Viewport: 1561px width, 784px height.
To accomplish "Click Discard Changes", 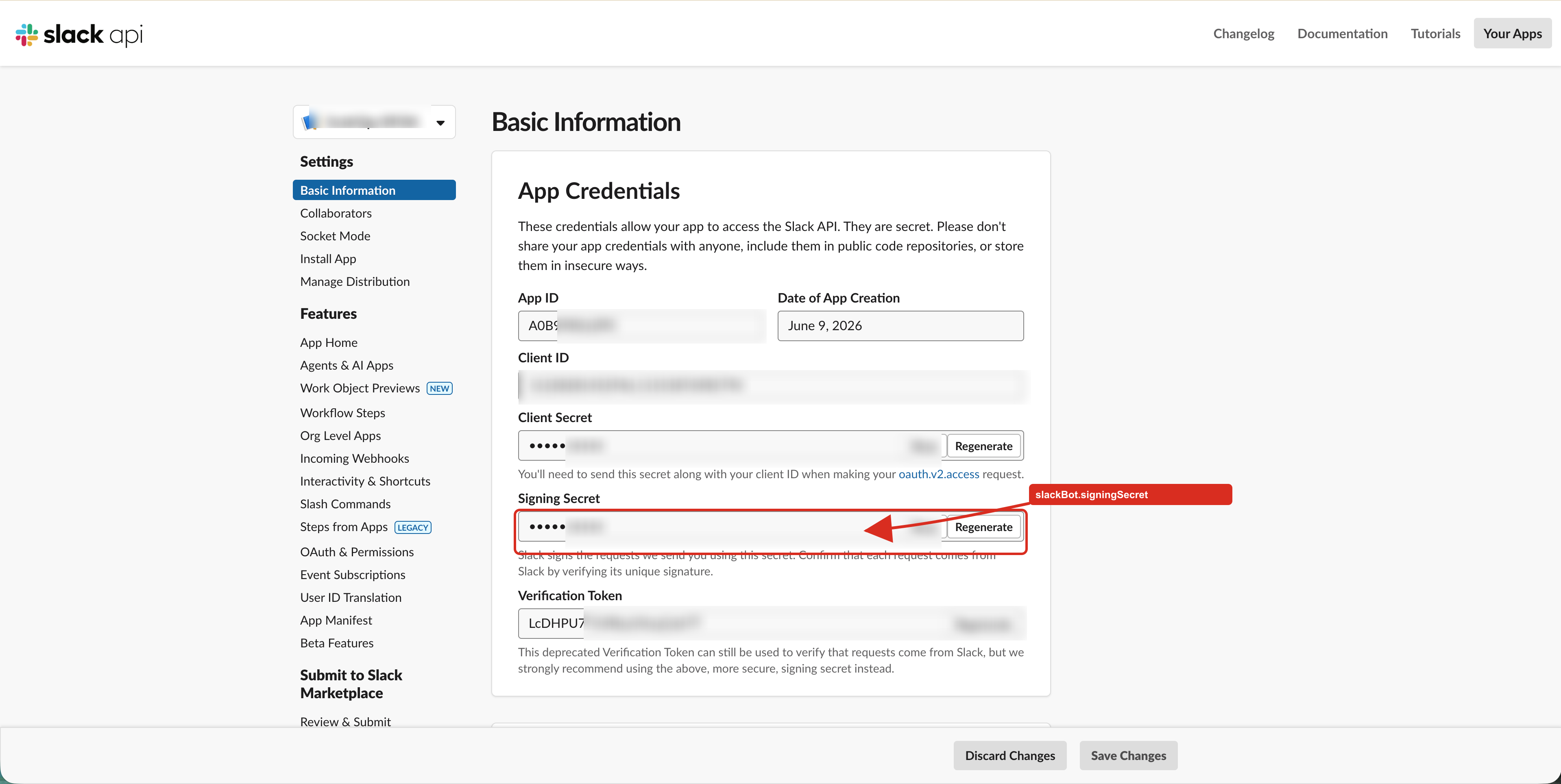I will (x=1009, y=756).
